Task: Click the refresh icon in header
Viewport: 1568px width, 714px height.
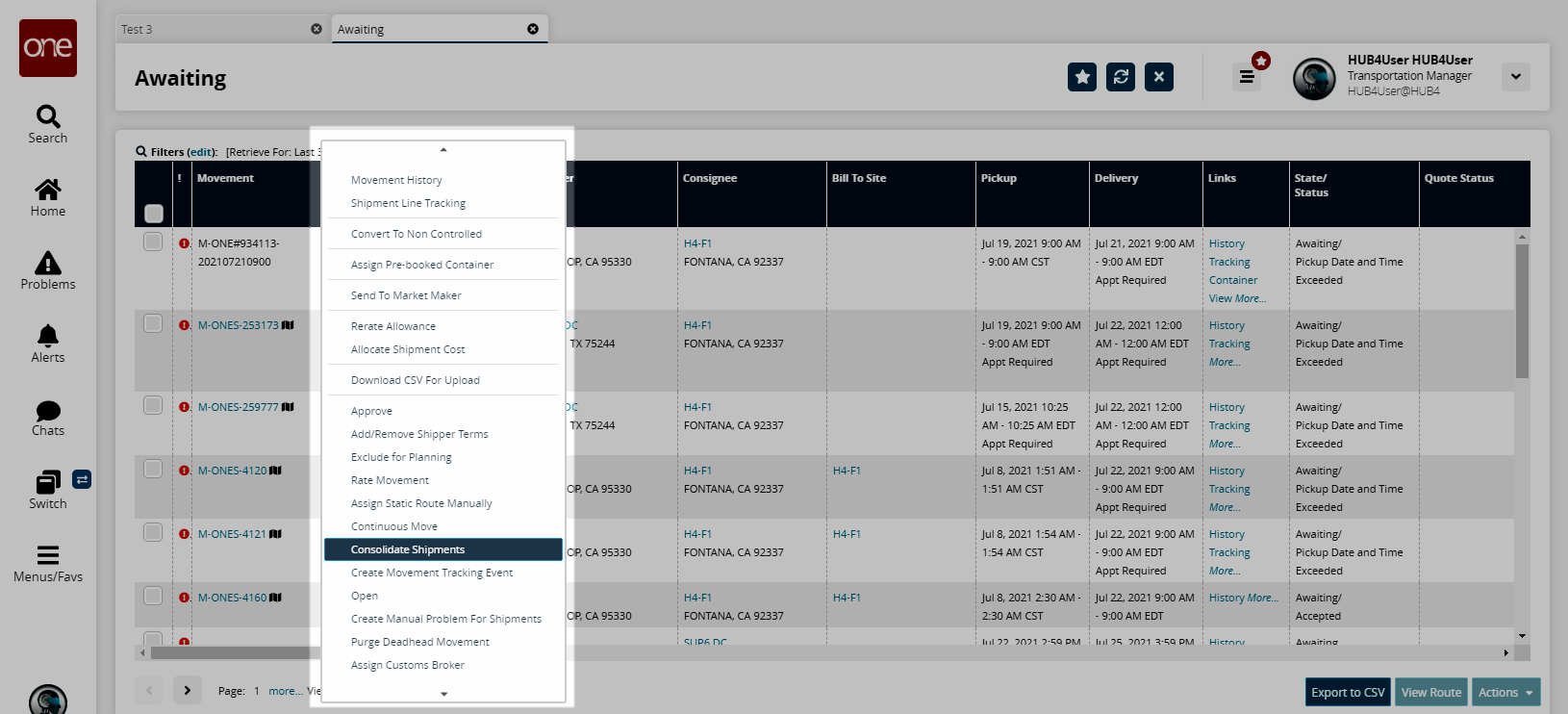Action: click(1121, 77)
